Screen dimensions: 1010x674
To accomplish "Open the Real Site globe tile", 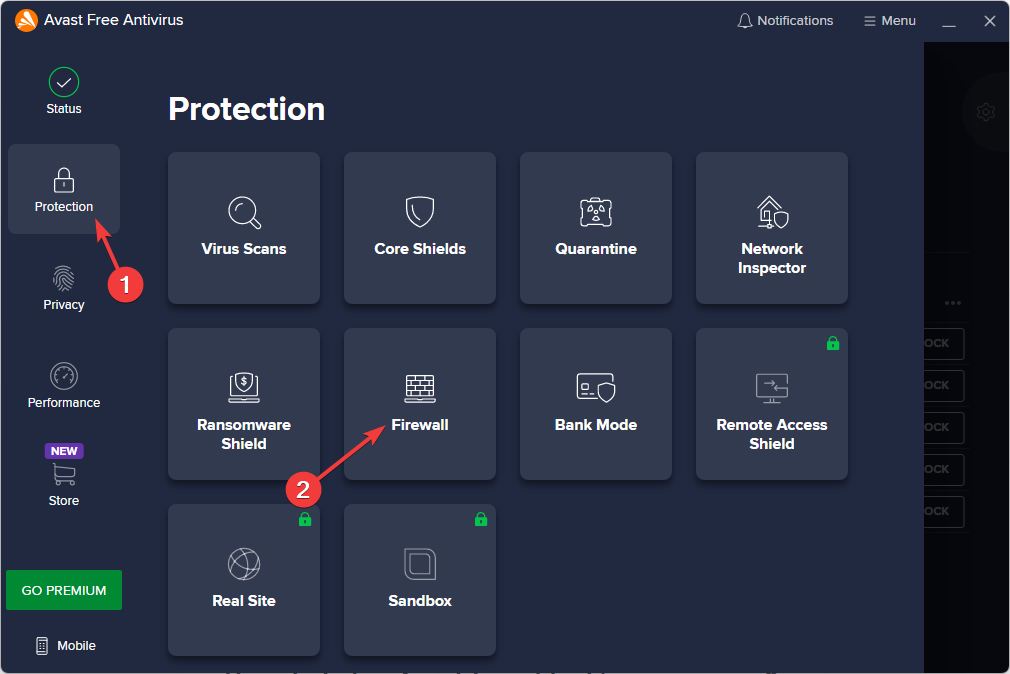I will 244,580.
